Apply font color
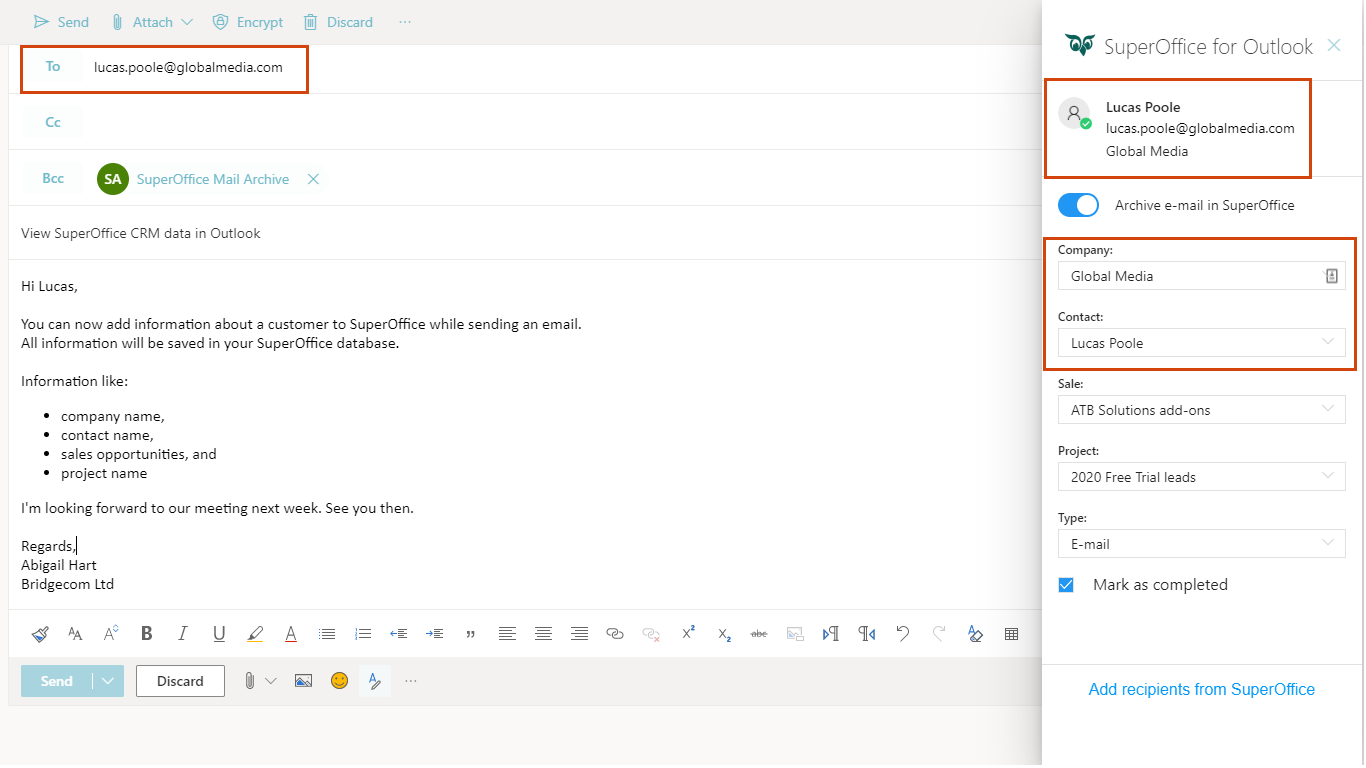The height and width of the screenshot is (768, 1366). (291, 633)
